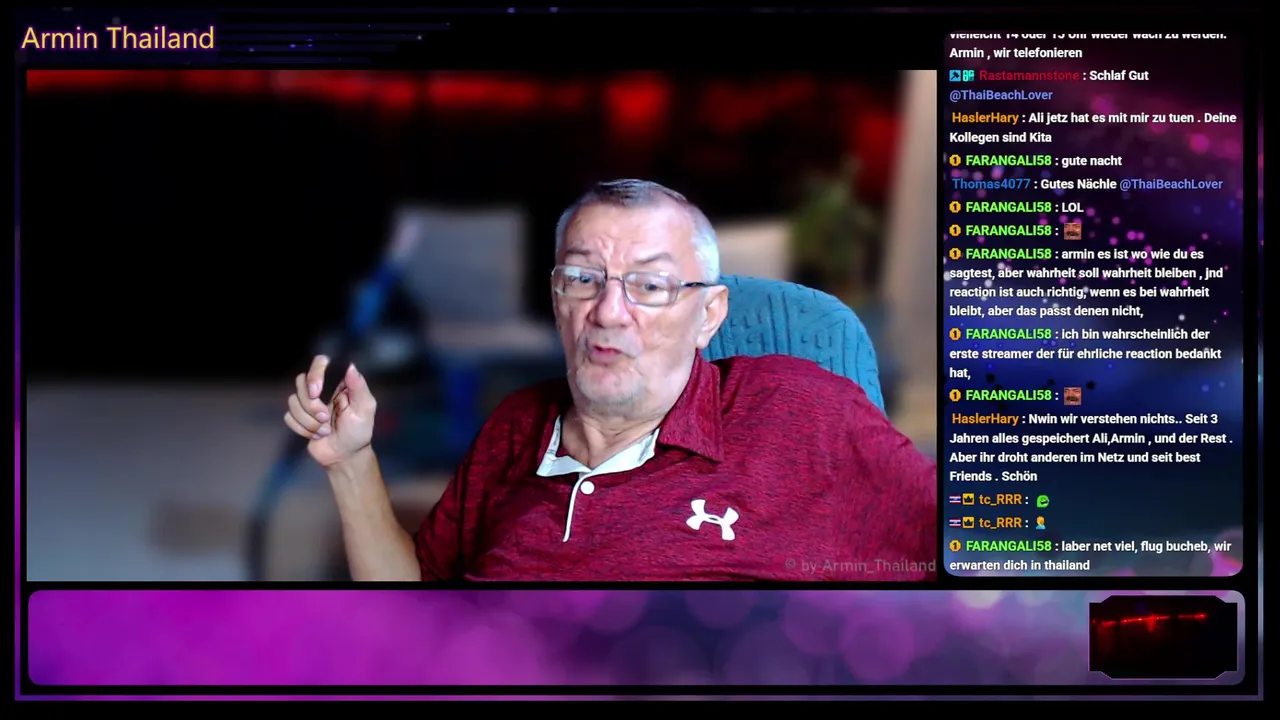Click the person emote in tc_RRR's message
This screenshot has height=720, width=1280.
pyautogui.click(x=1041, y=523)
